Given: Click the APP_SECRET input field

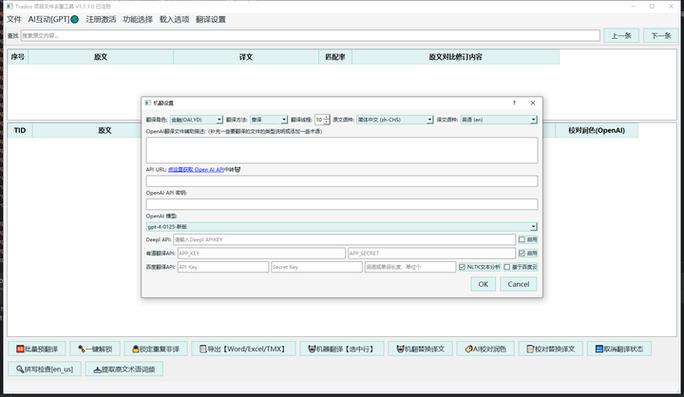Looking at the screenshot, I should point(431,253).
